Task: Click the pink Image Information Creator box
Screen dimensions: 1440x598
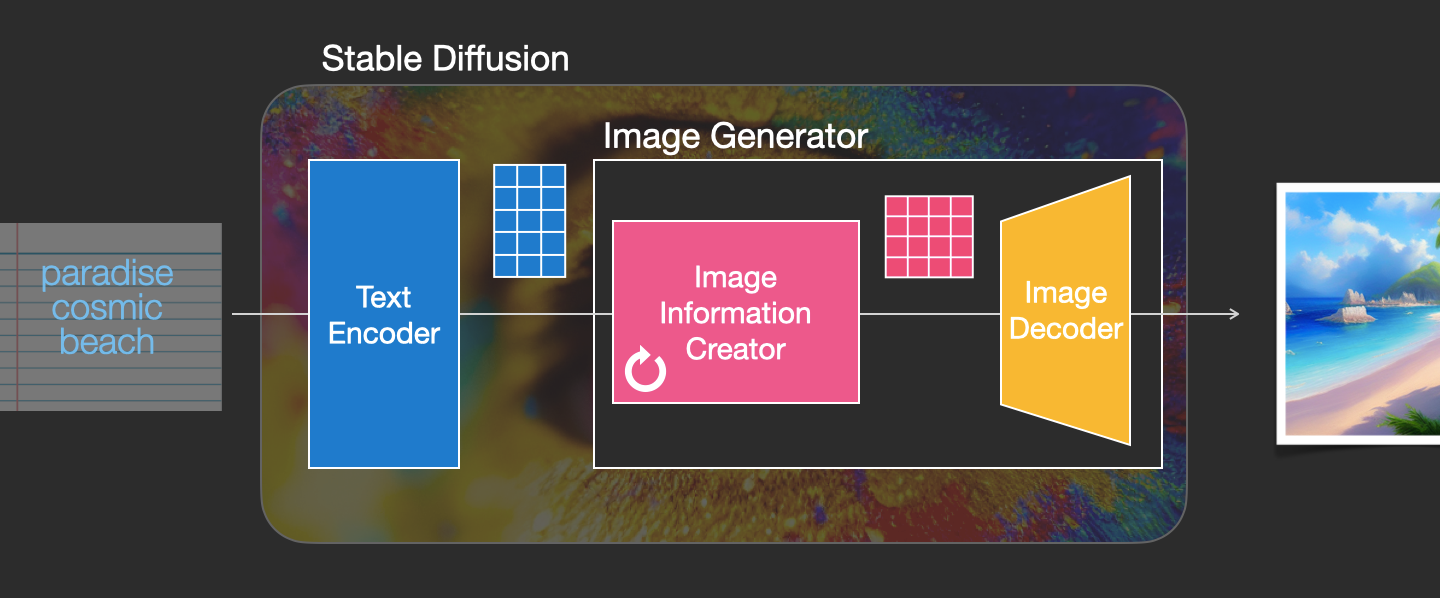Action: click(x=736, y=312)
